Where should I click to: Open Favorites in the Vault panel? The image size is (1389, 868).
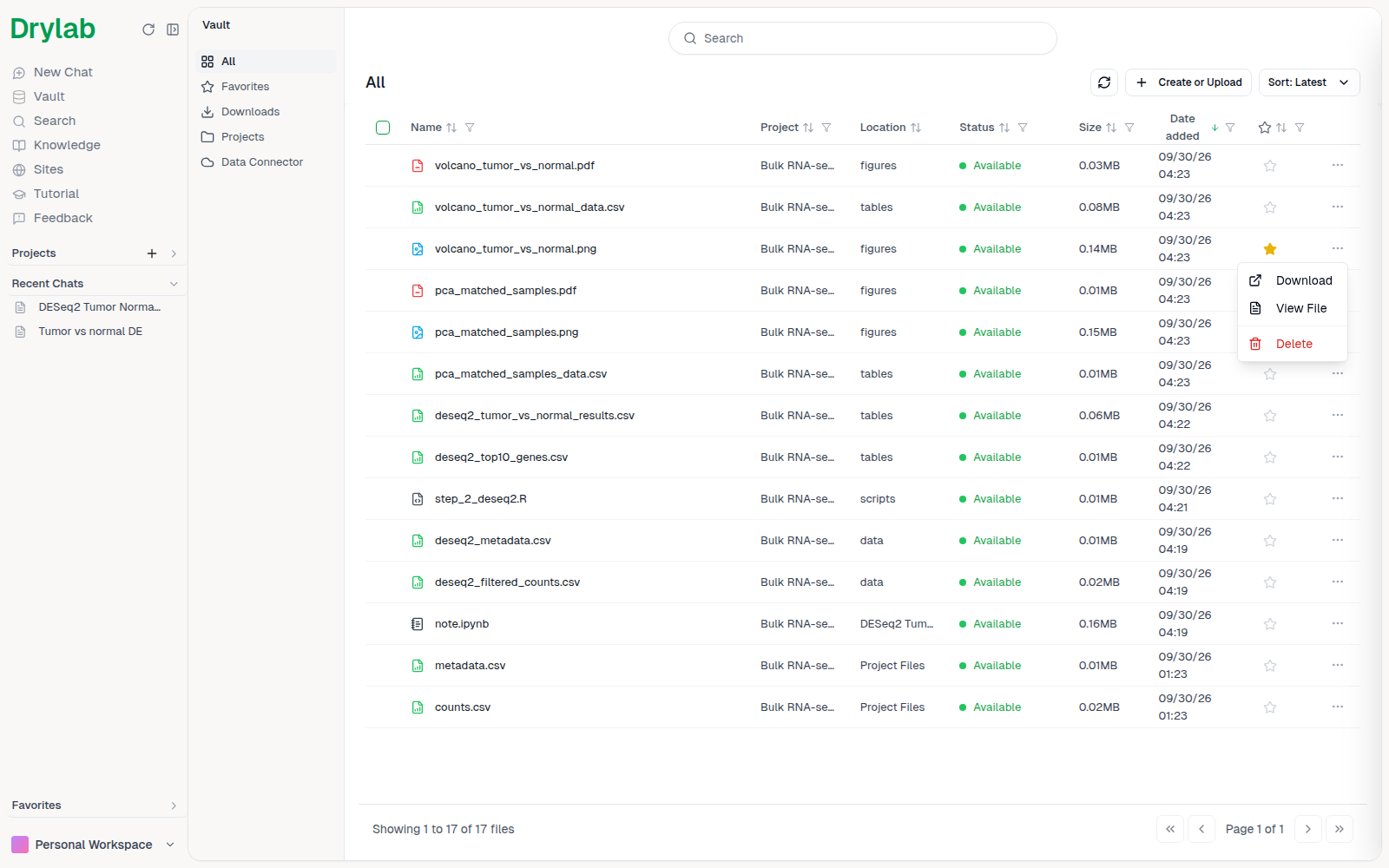point(267,87)
